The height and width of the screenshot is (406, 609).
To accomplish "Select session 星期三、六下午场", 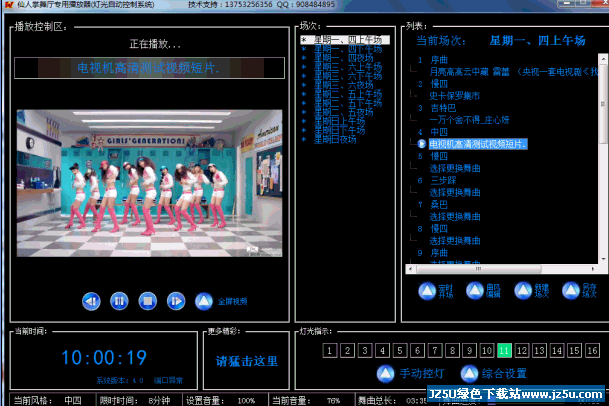I will point(348,76).
